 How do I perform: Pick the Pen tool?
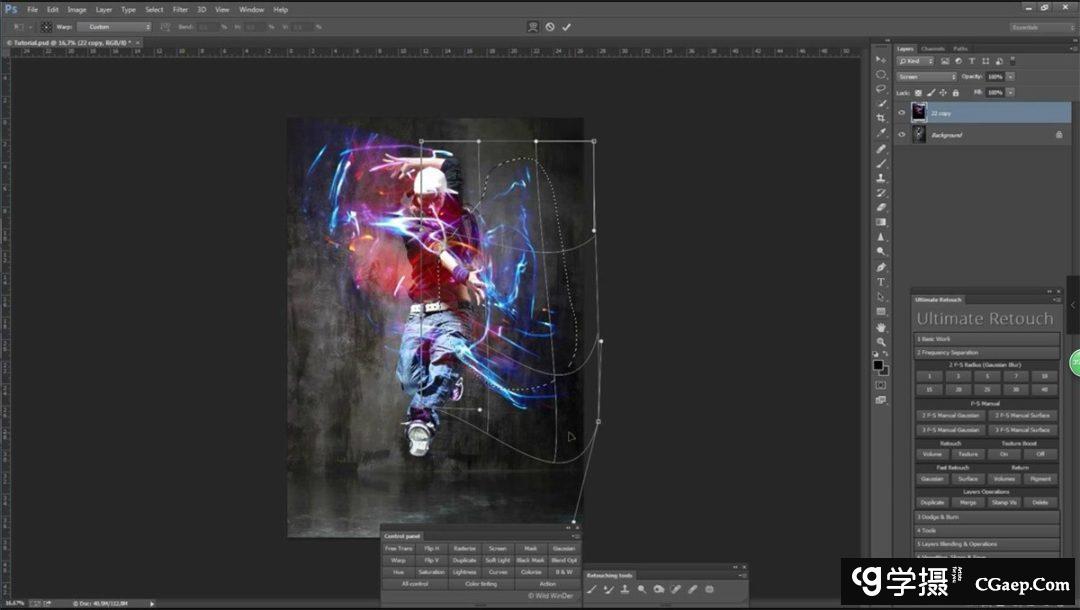click(x=881, y=267)
